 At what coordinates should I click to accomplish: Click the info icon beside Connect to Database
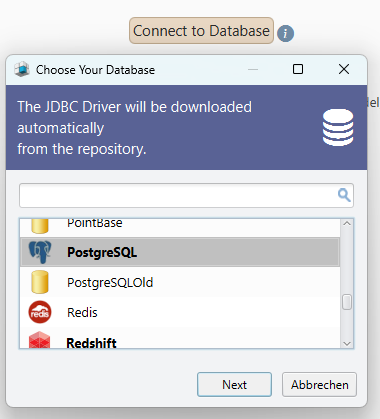pyautogui.click(x=286, y=33)
